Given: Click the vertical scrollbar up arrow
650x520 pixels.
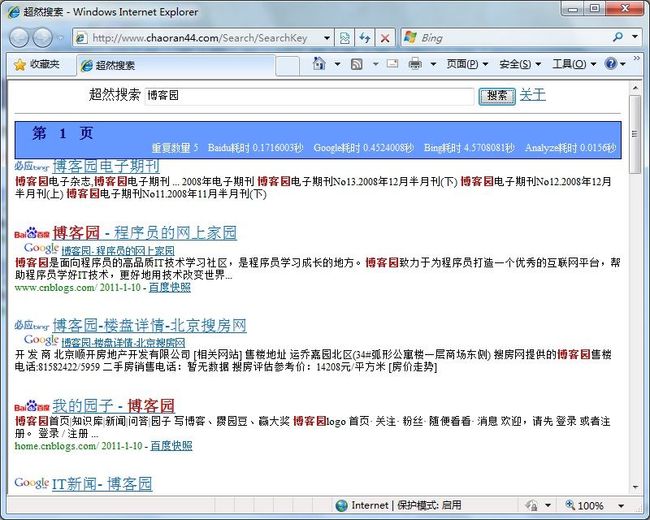Looking at the screenshot, I should tap(635, 88).
